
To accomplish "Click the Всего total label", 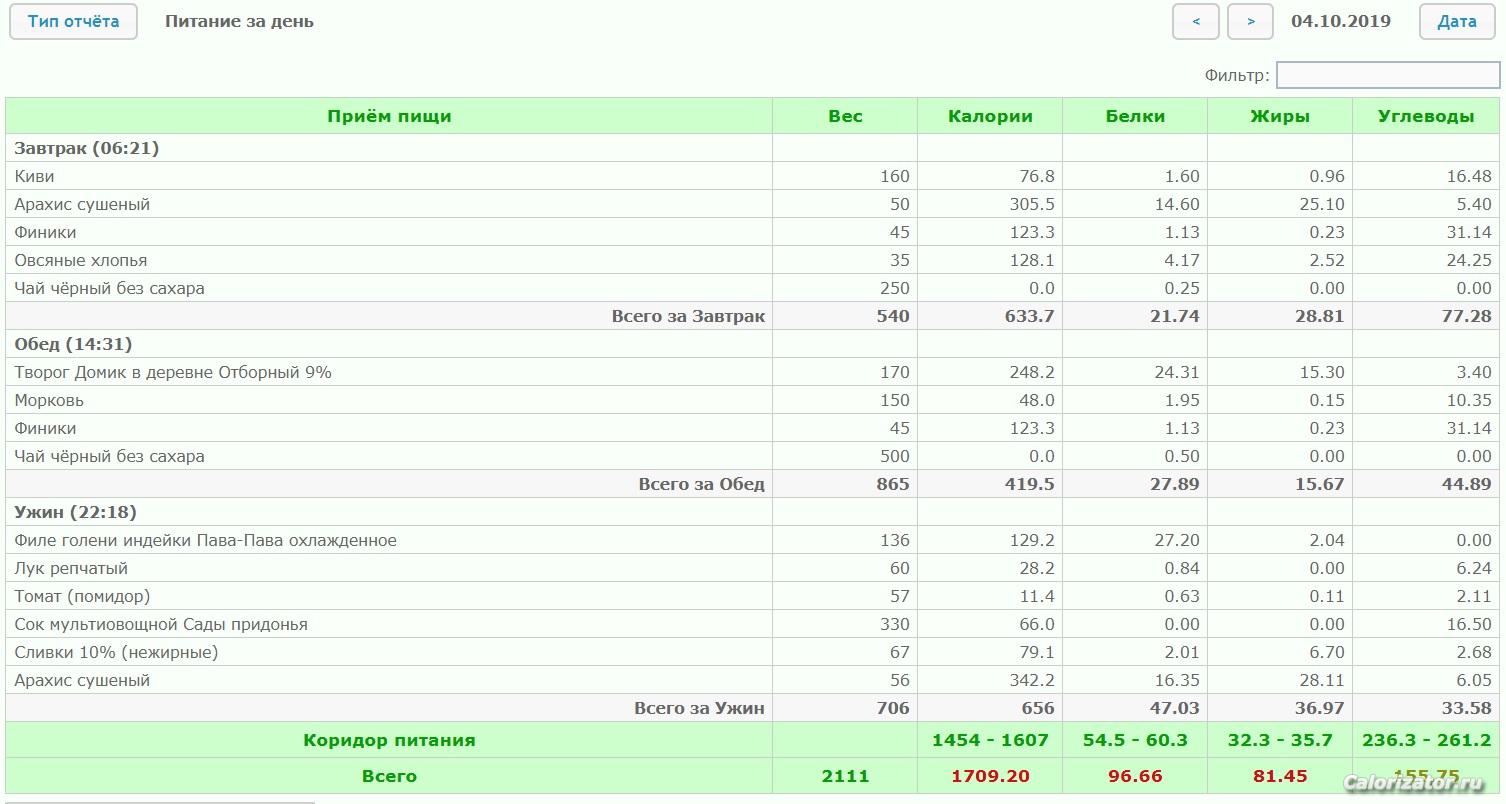I will [389, 776].
